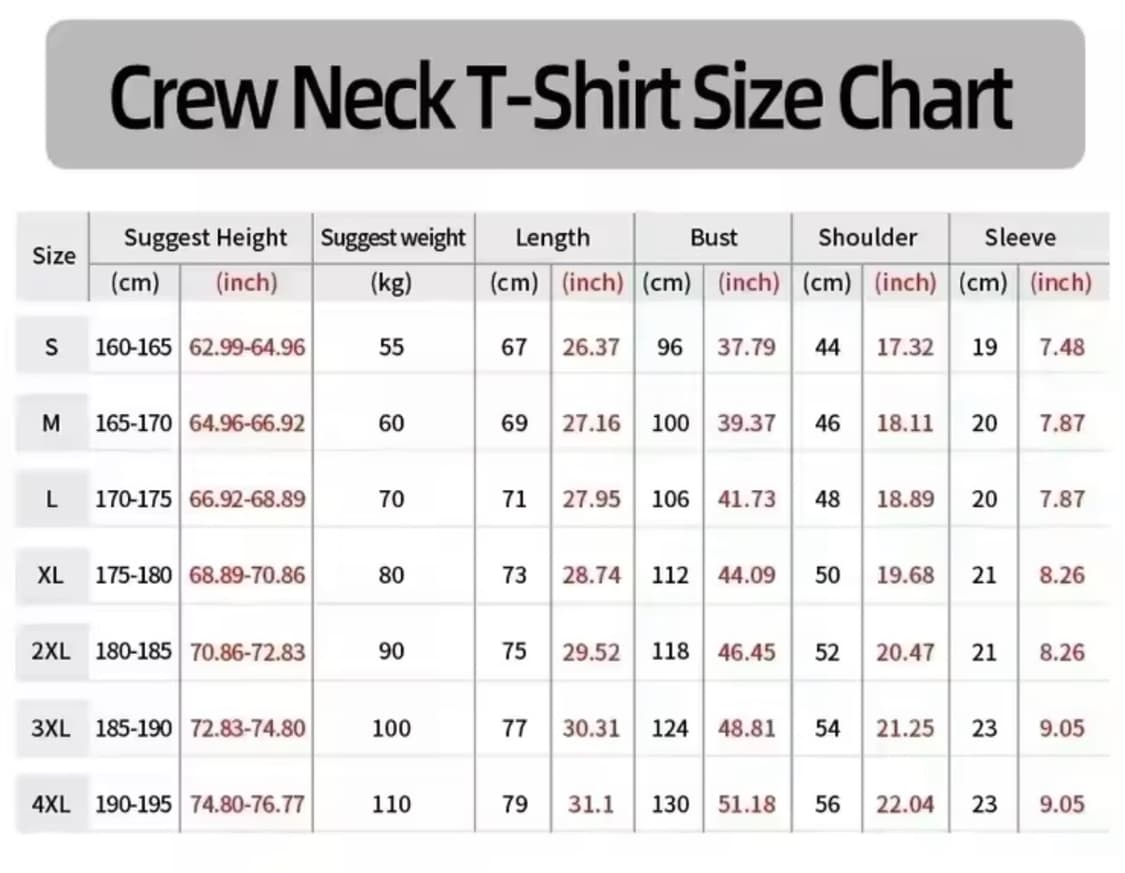Select the "S" size row label

[52, 348]
